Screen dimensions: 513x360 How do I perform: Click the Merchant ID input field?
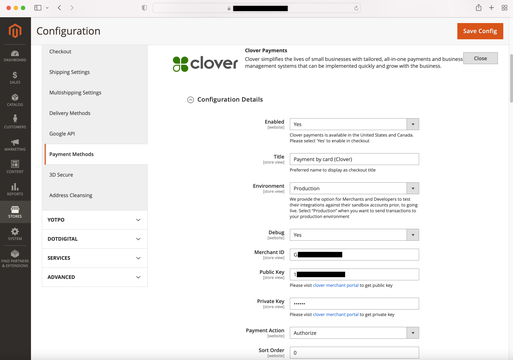click(x=354, y=255)
